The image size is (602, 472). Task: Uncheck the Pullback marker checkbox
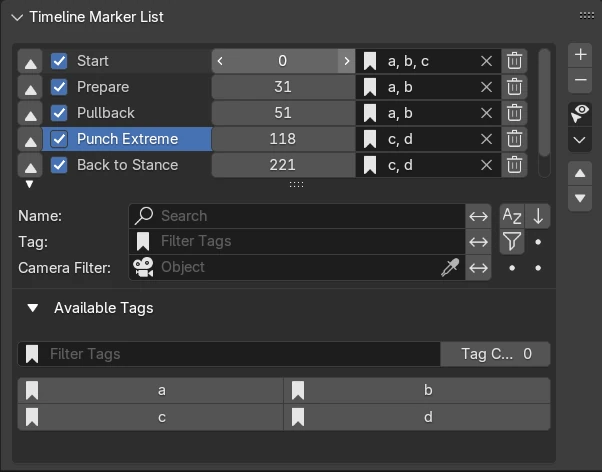pos(59,113)
